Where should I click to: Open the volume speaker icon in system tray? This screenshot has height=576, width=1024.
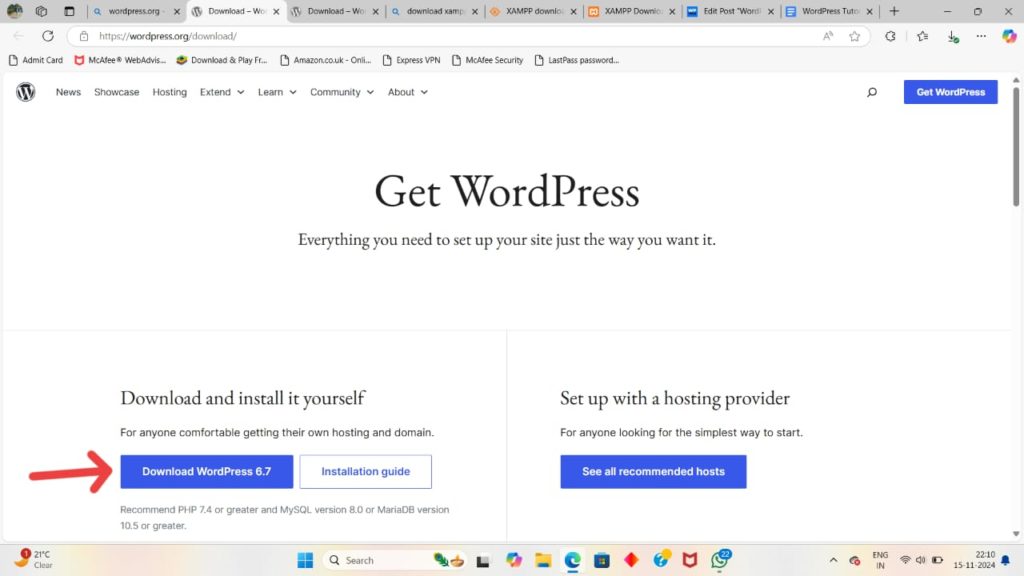coord(921,560)
